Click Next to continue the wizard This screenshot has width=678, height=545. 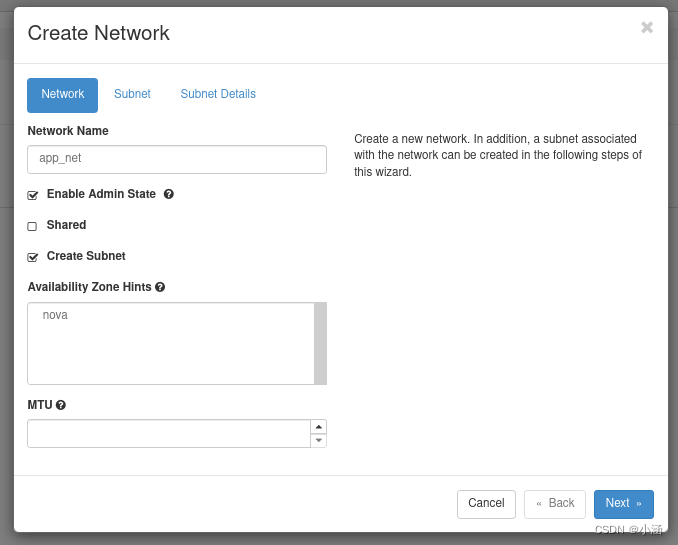(623, 504)
